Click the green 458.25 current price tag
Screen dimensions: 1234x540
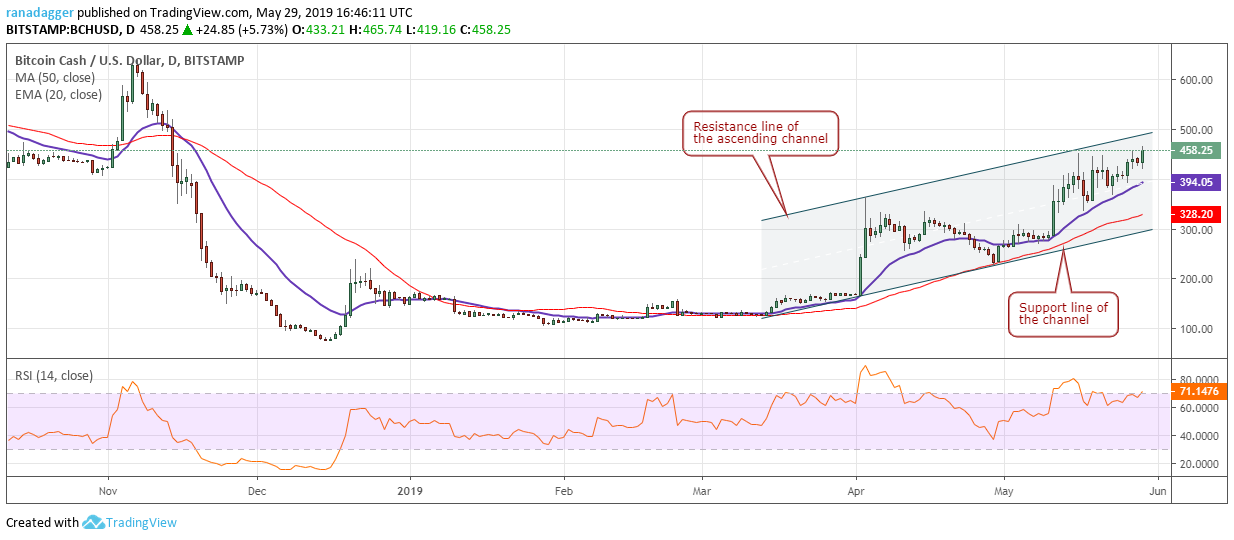point(1197,150)
